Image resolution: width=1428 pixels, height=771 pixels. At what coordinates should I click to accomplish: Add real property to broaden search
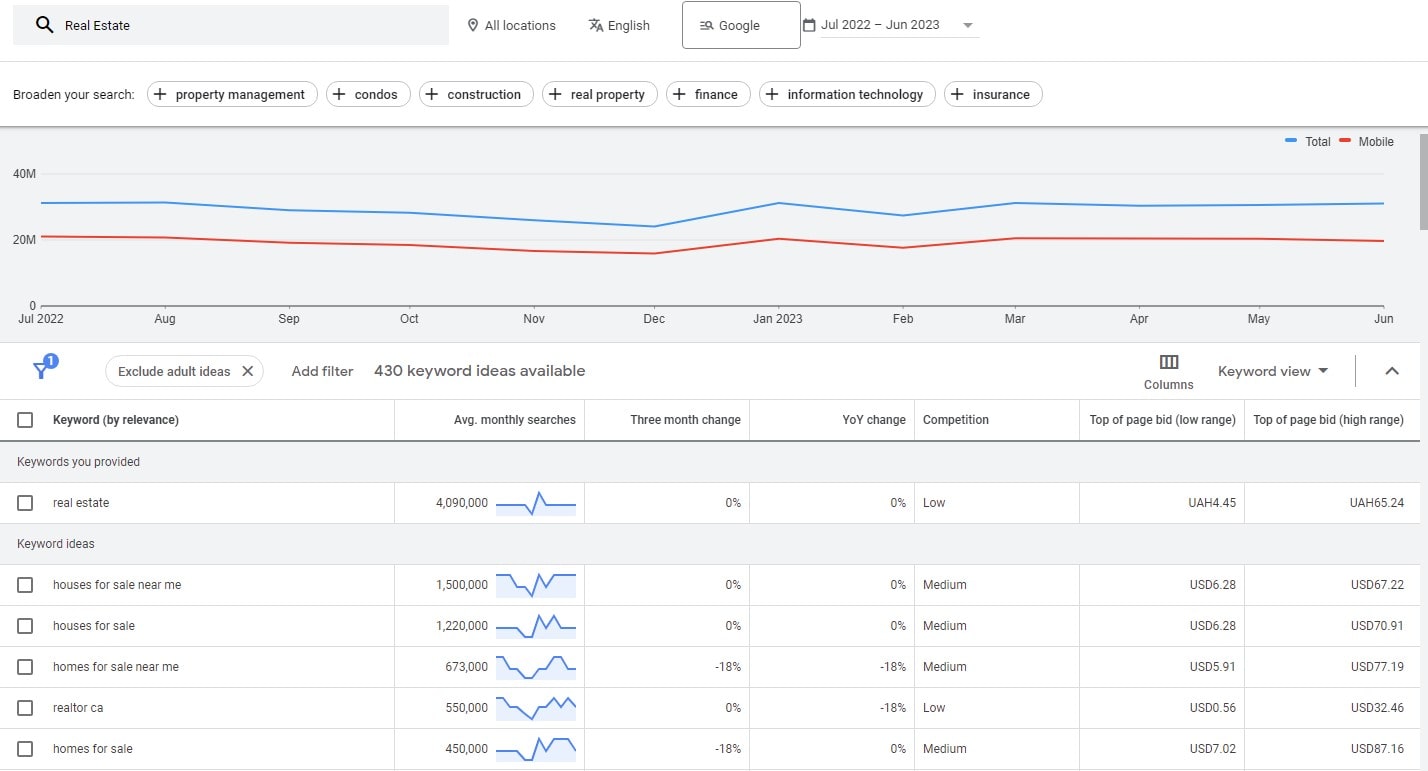click(x=600, y=94)
